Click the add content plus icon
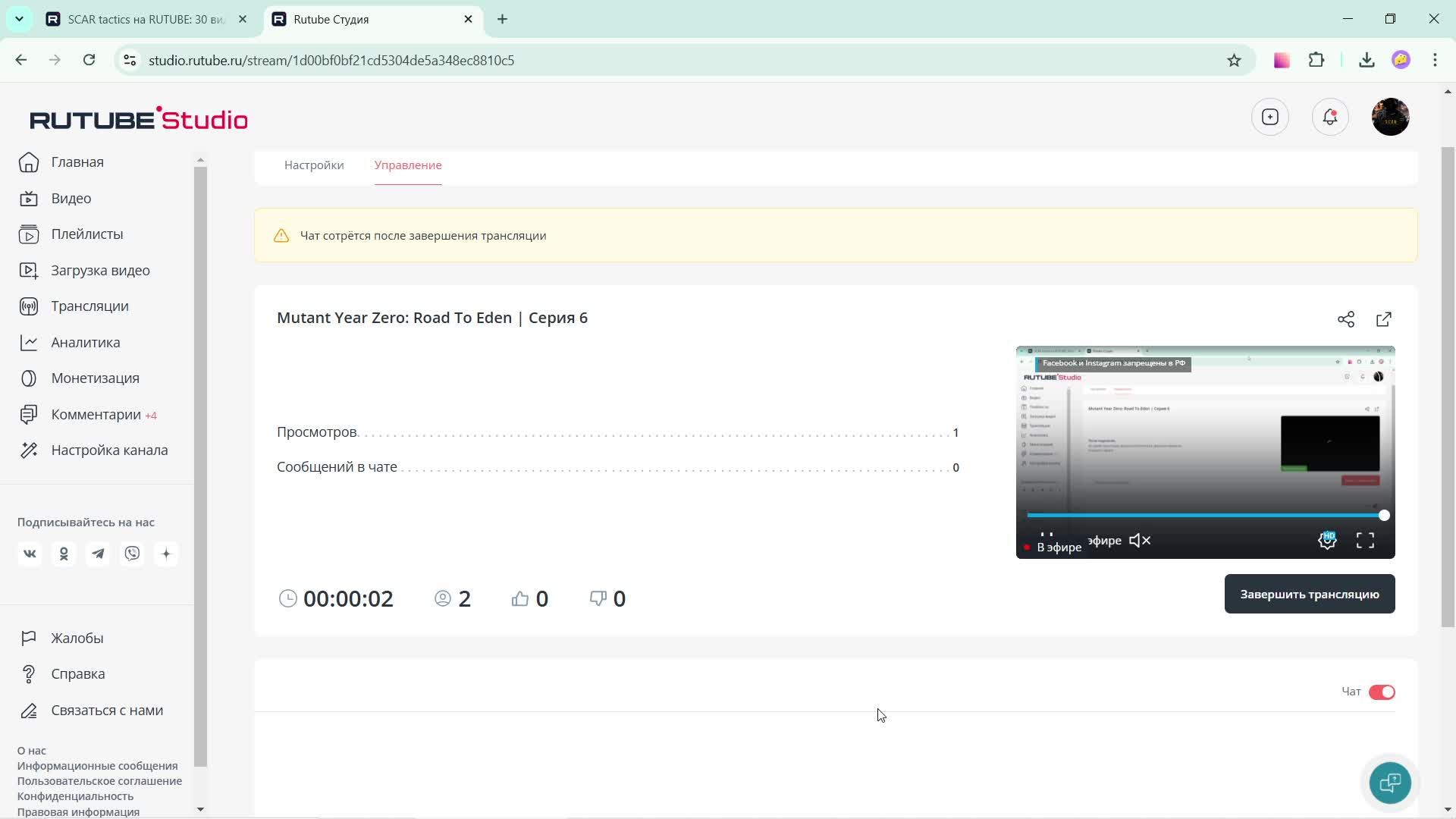The height and width of the screenshot is (819, 1456). pyautogui.click(x=1270, y=118)
